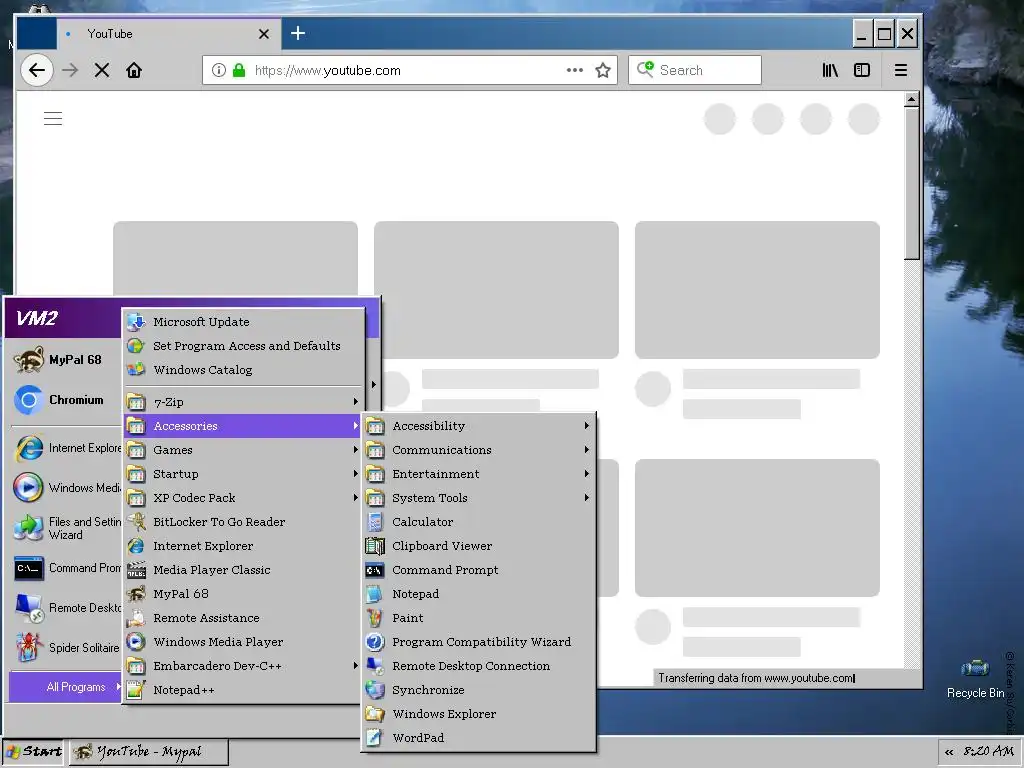Click the 8:20 AM system clock
Screen dimensions: 1024x768
coord(988,752)
